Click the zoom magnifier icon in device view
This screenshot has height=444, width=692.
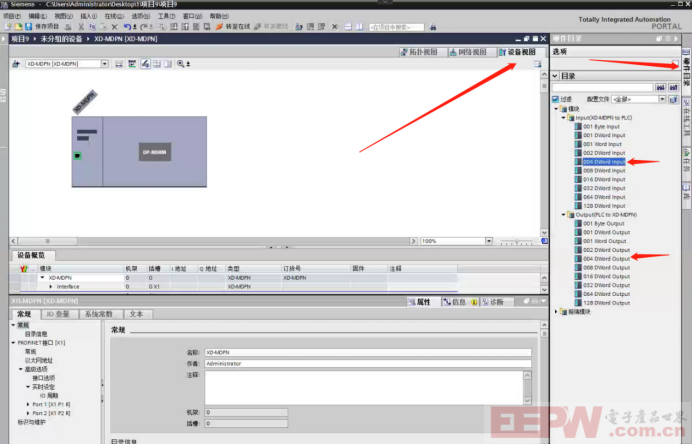pos(181,64)
